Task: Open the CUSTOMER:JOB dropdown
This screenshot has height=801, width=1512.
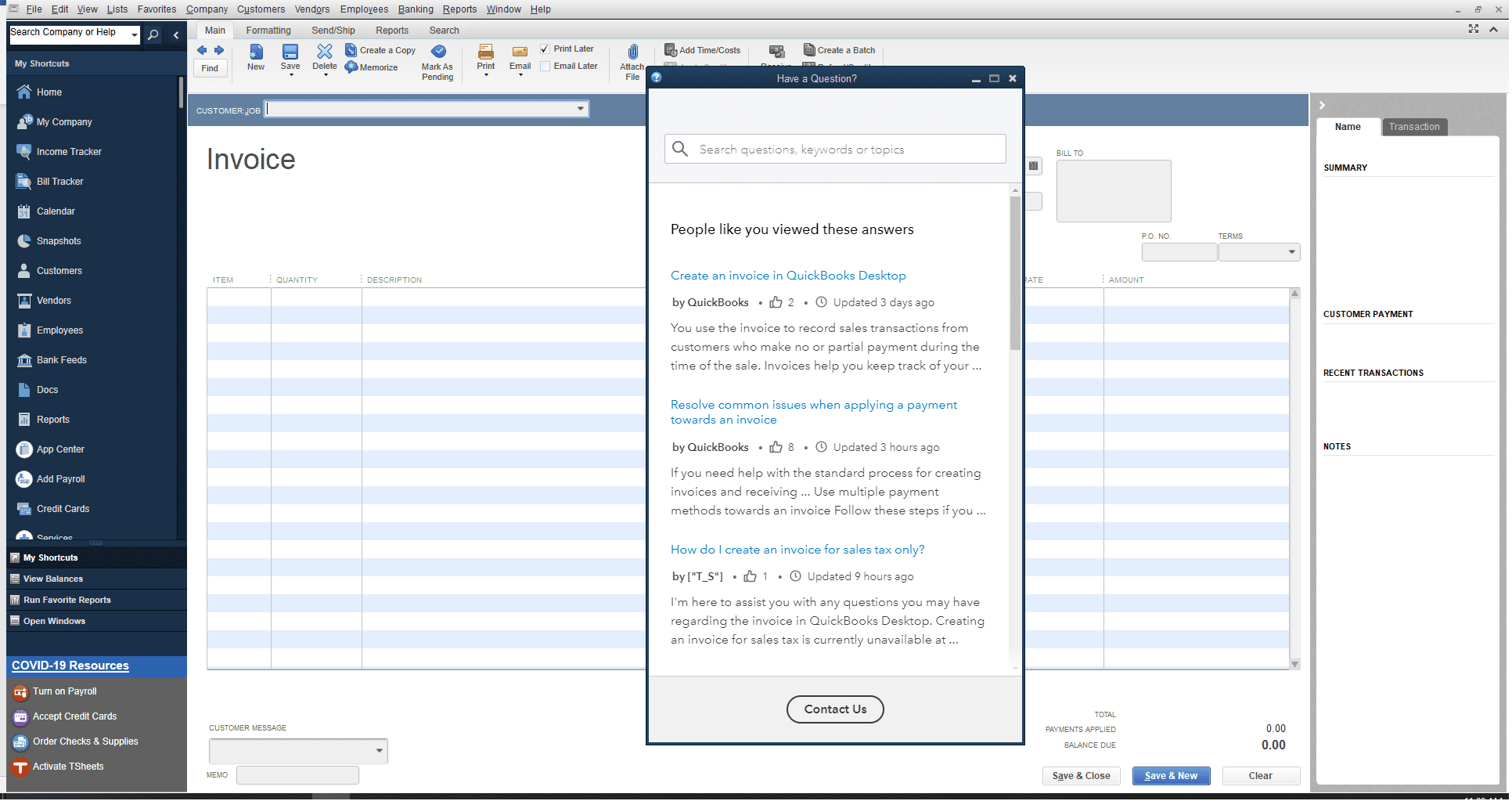Action: [580, 109]
